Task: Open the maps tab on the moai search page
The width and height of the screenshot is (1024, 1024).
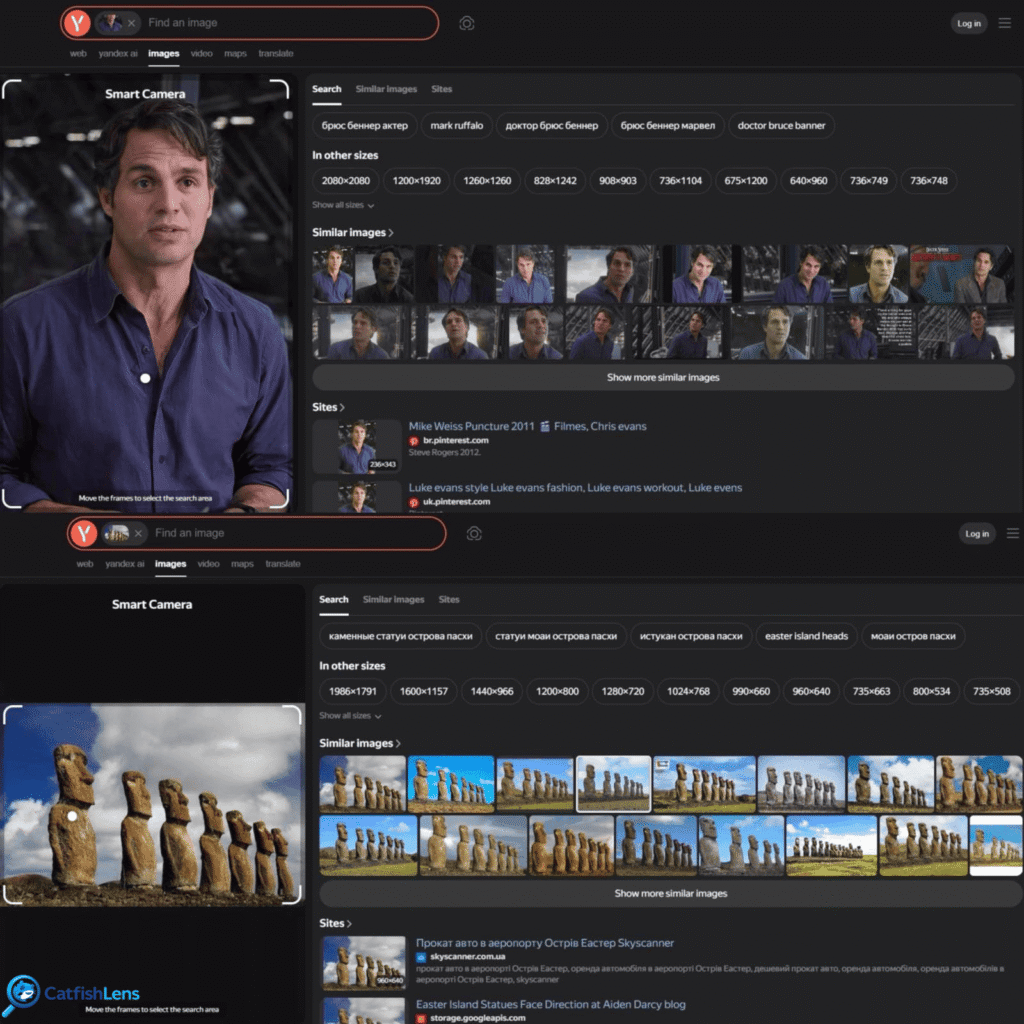Action: tap(242, 564)
